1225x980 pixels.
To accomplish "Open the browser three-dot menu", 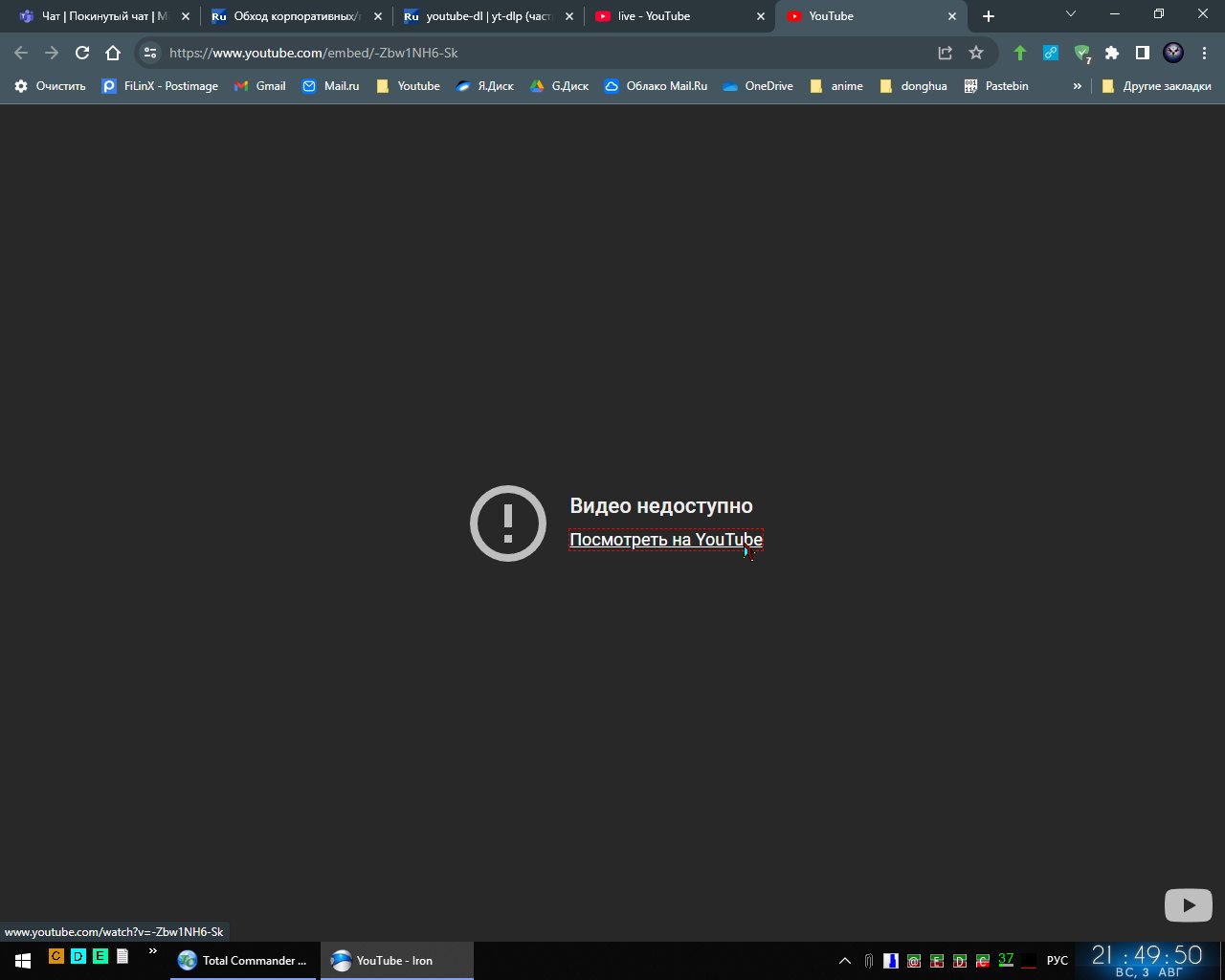I will point(1204,53).
